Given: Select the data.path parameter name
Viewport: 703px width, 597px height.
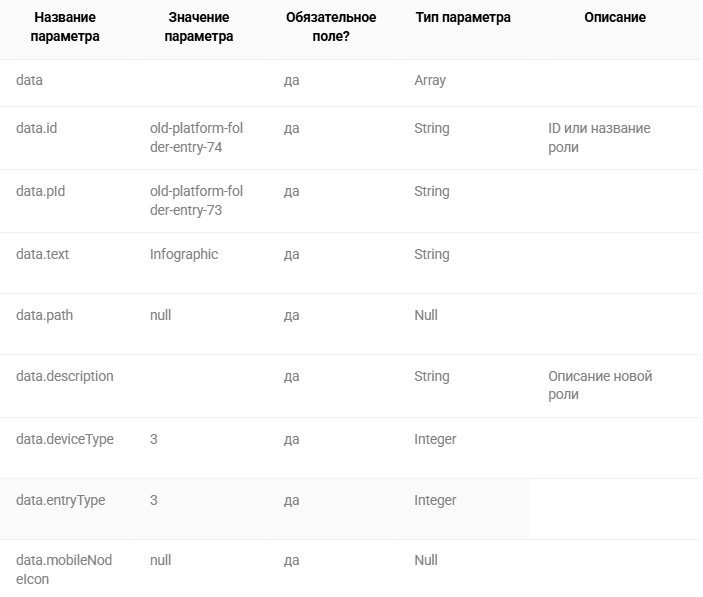Looking at the screenshot, I should tap(44, 315).
